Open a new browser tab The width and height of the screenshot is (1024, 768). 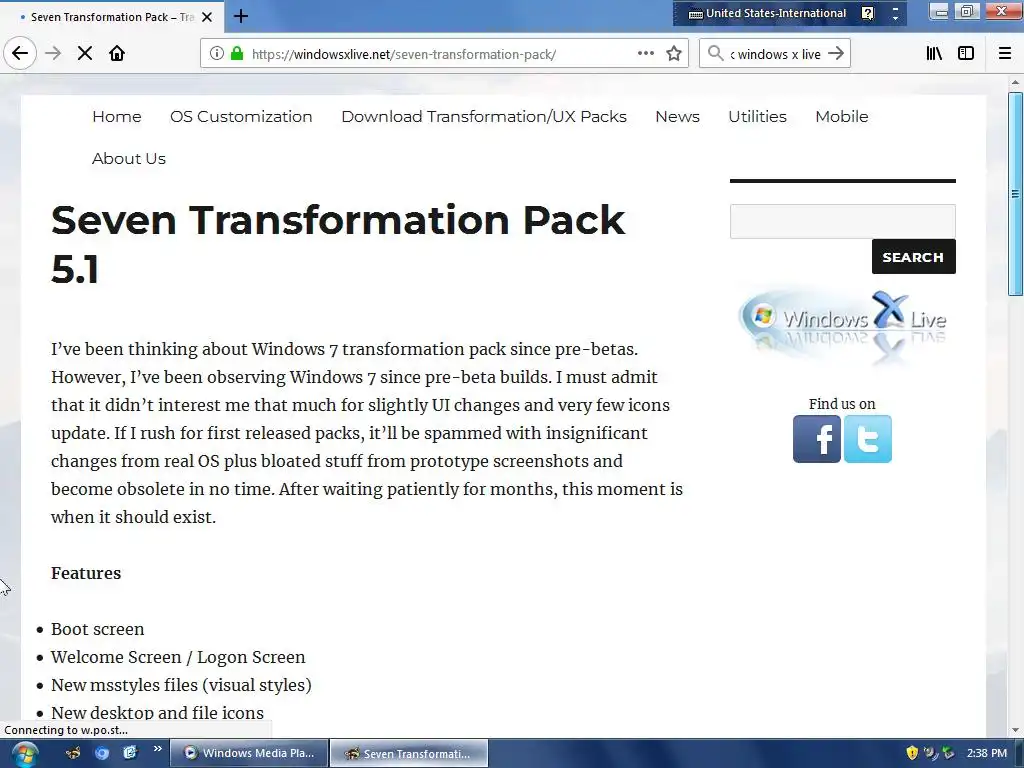[x=241, y=16]
